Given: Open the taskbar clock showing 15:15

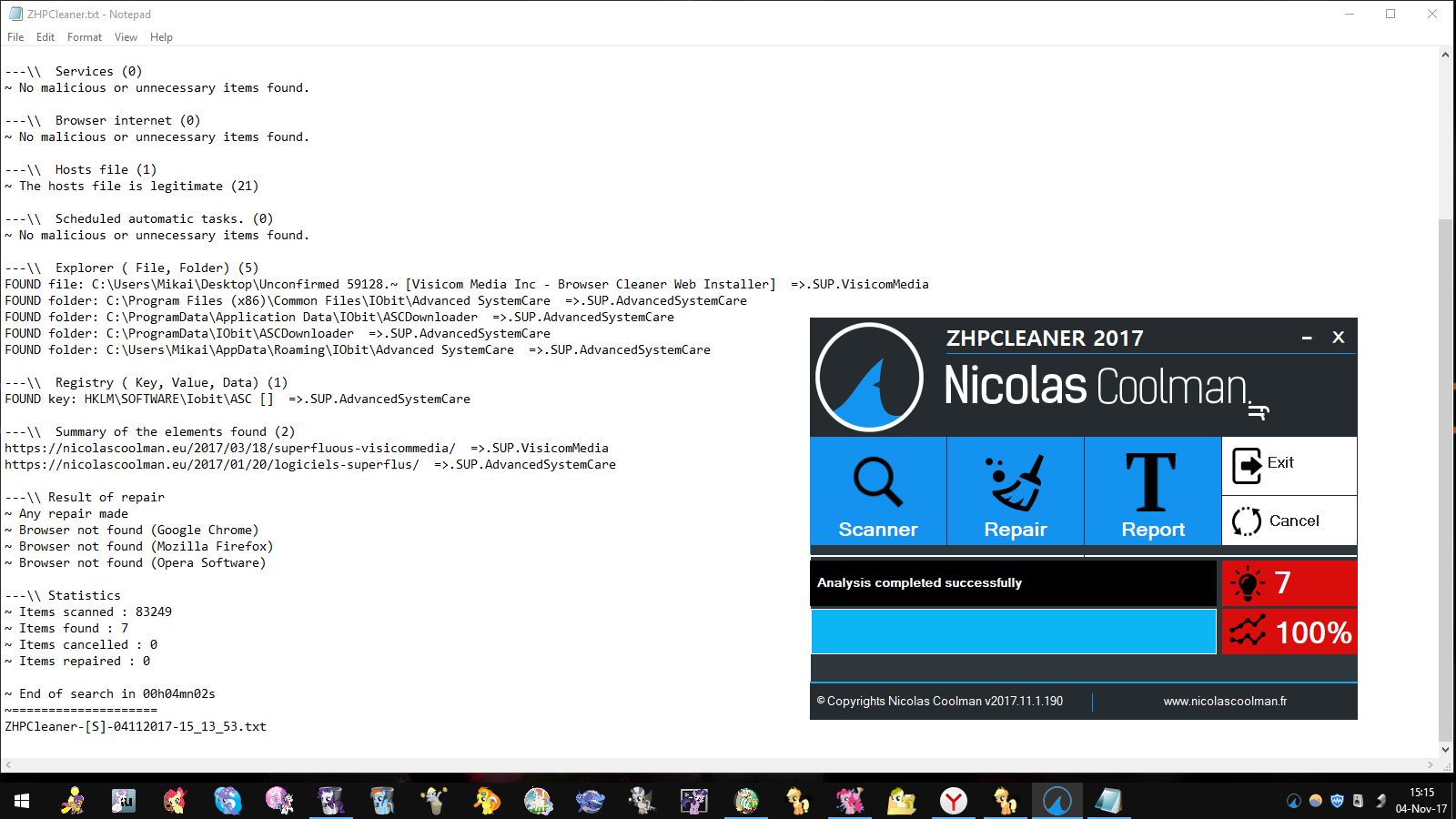Looking at the screenshot, I should click(1421, 801).
